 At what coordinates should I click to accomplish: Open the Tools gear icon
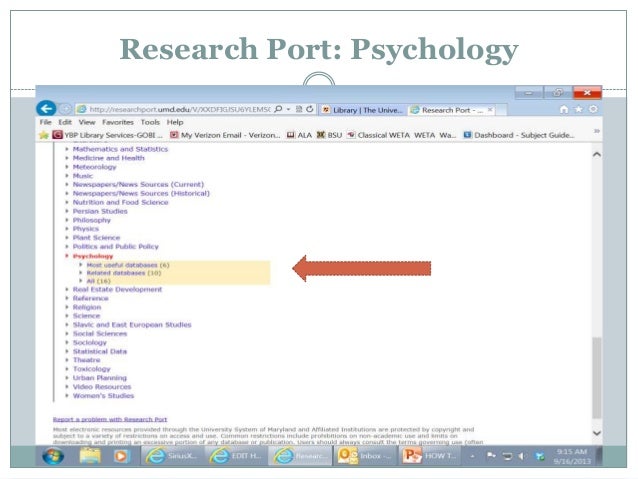[x=593, y=109]
